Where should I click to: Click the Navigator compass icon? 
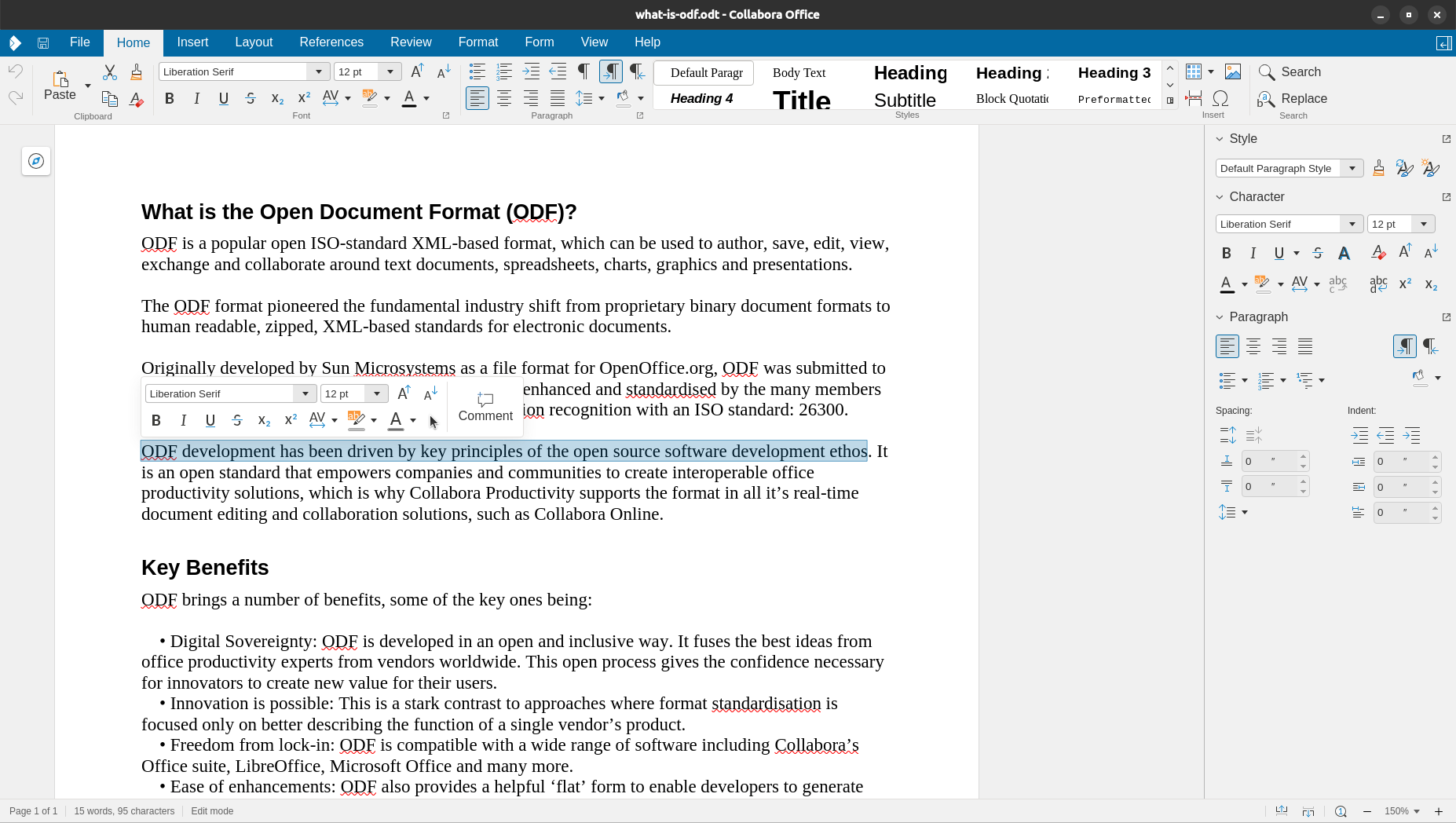[36, 161]
